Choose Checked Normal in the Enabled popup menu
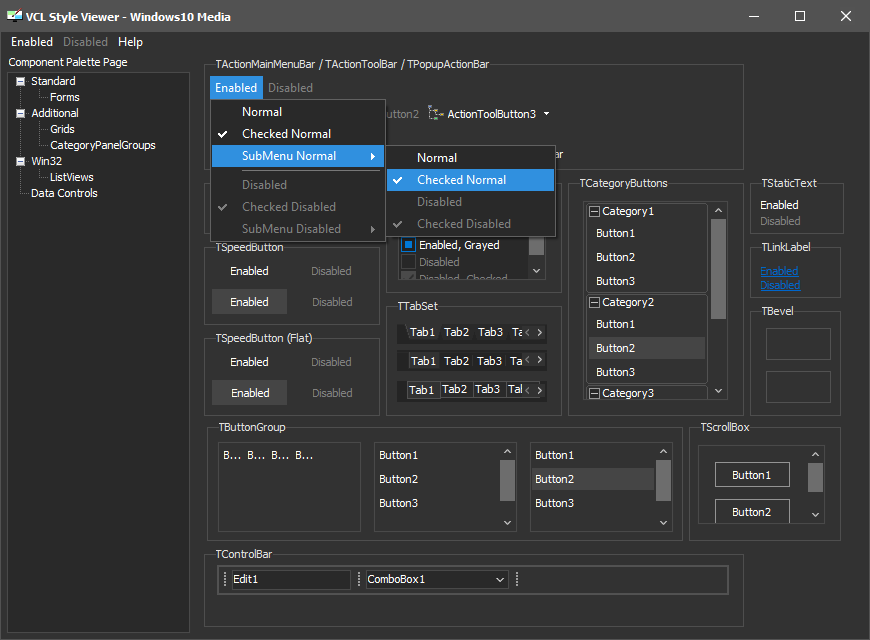This screenshot has height=640, width=870. [x=299, y=134]
